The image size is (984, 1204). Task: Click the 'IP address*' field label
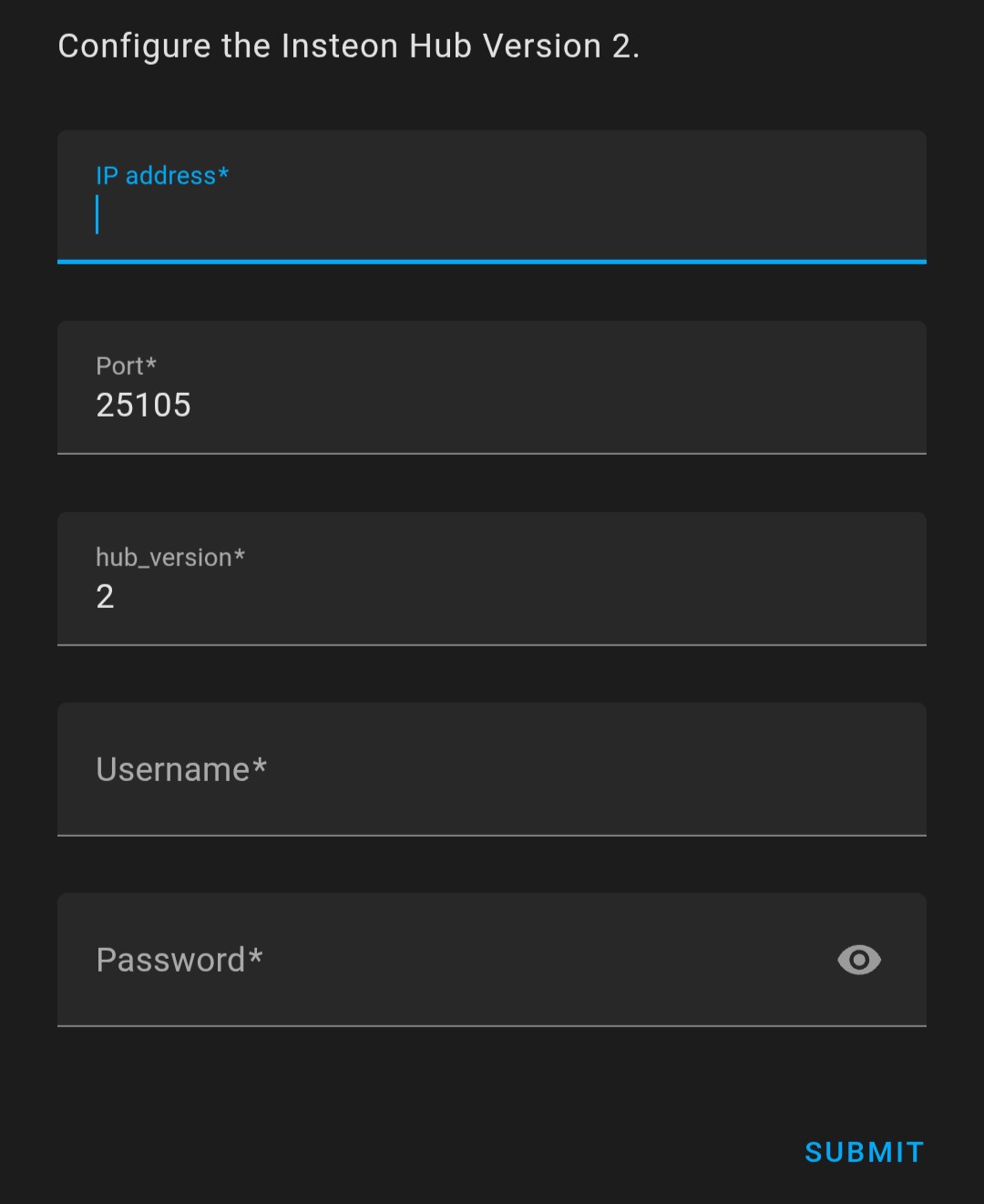point(162,175)
